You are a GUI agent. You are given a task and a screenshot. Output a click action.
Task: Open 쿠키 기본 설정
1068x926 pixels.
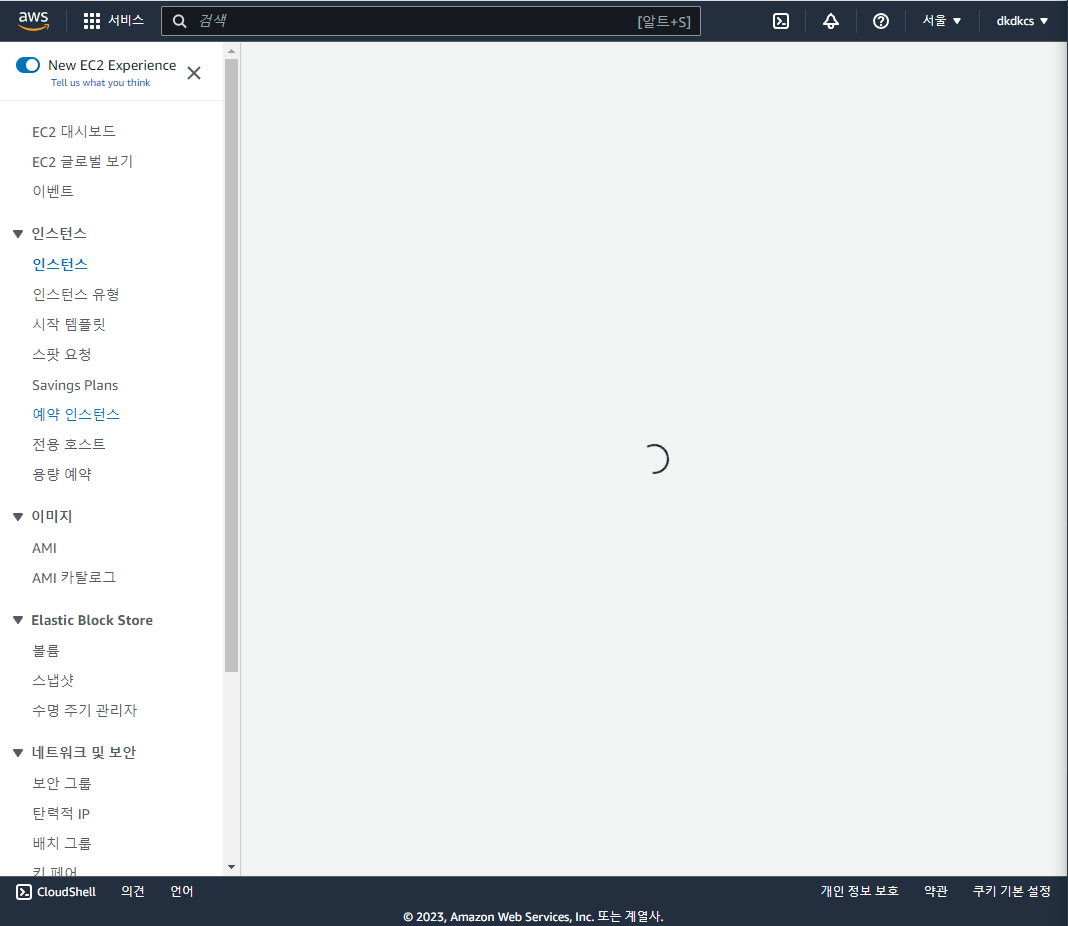pyautogui.click(x=1011, y=891)
